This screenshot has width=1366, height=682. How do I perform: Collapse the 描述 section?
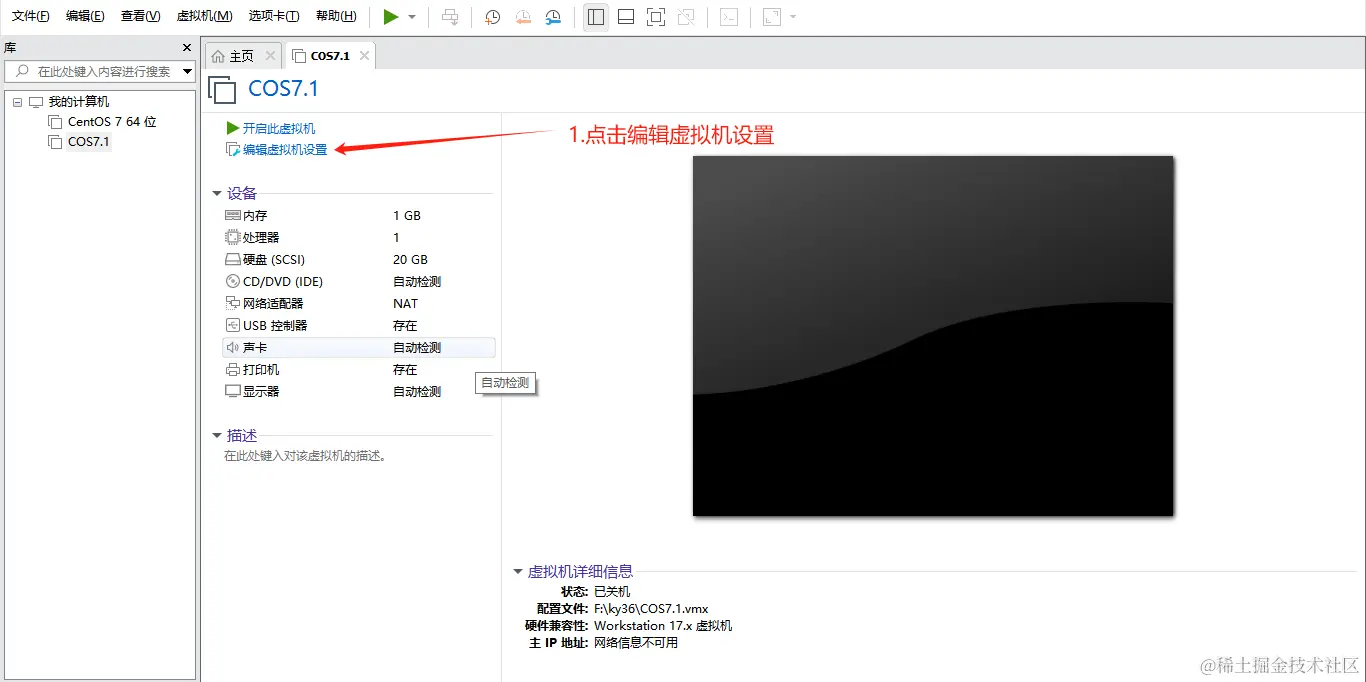coord(217,436)
